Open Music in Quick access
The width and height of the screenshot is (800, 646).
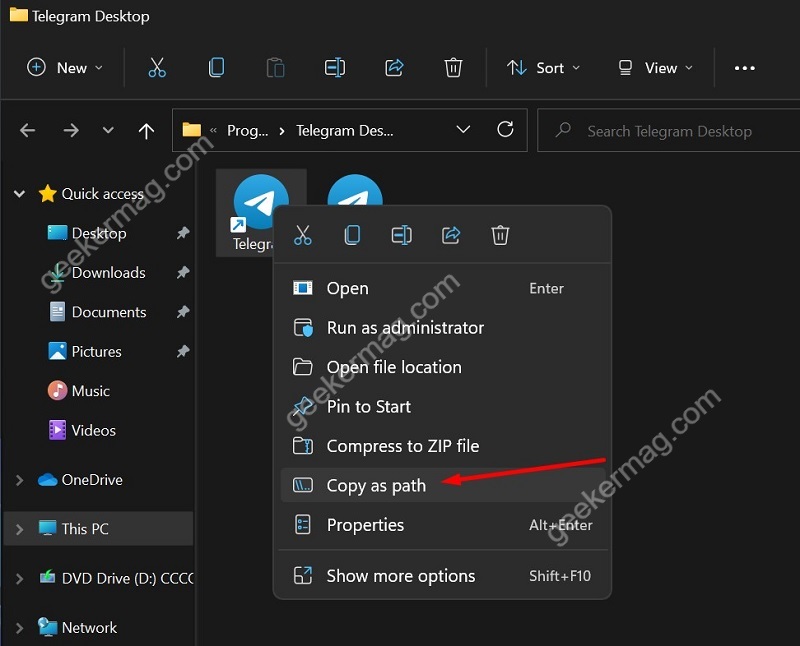(x=90, y=391)
